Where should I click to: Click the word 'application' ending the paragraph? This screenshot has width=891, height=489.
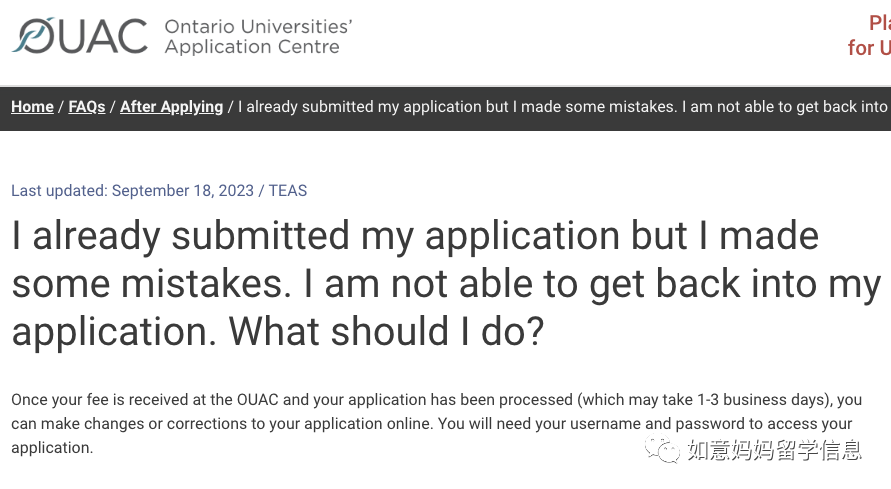click(x=52, y=448)
